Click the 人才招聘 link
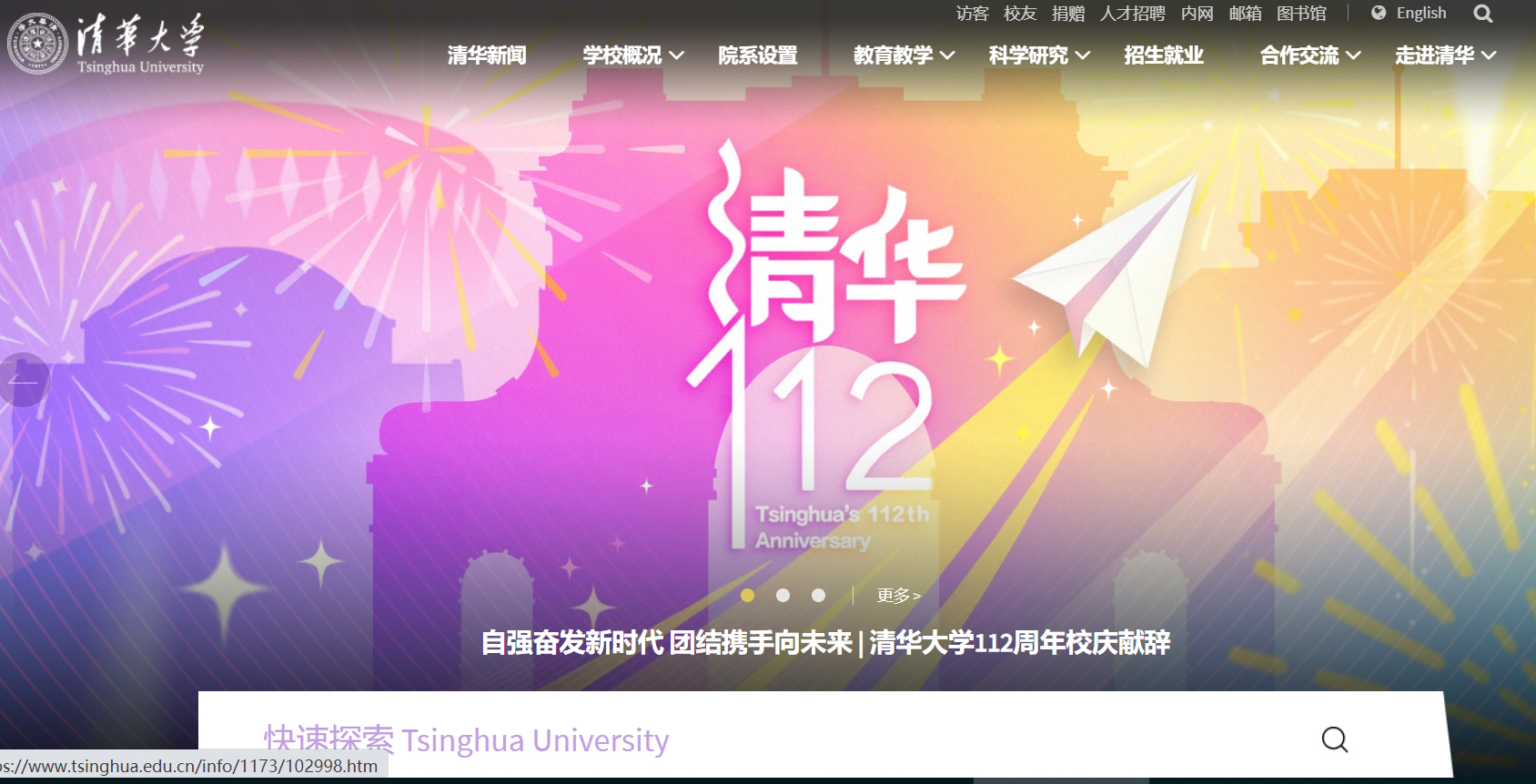 1133,13
